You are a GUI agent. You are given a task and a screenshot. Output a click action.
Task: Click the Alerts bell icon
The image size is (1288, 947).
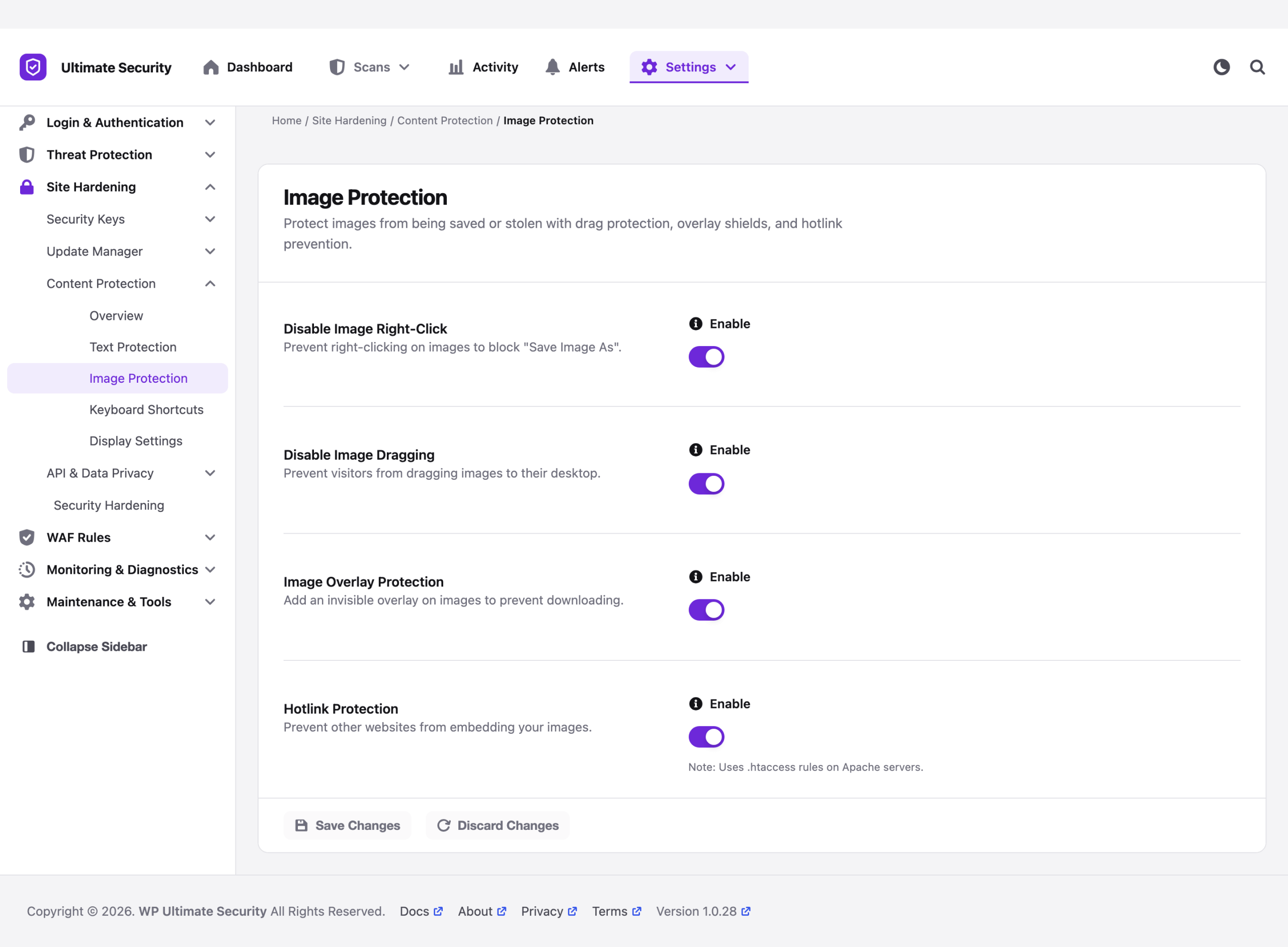point(552,67)
